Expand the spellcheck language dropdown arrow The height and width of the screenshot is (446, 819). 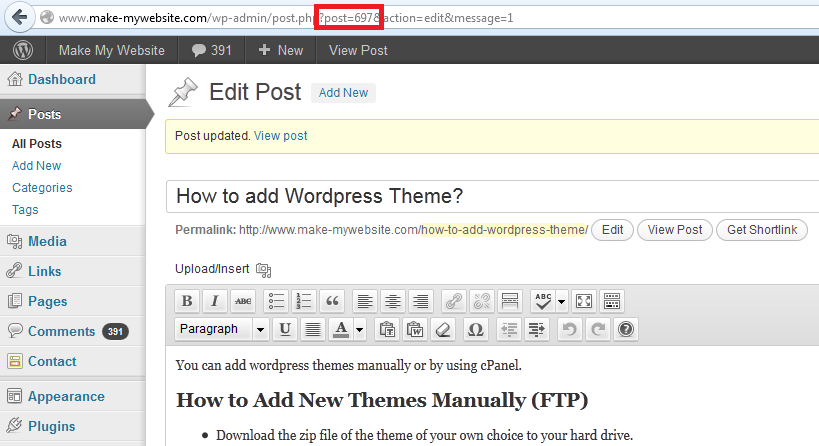coord(562,301)
